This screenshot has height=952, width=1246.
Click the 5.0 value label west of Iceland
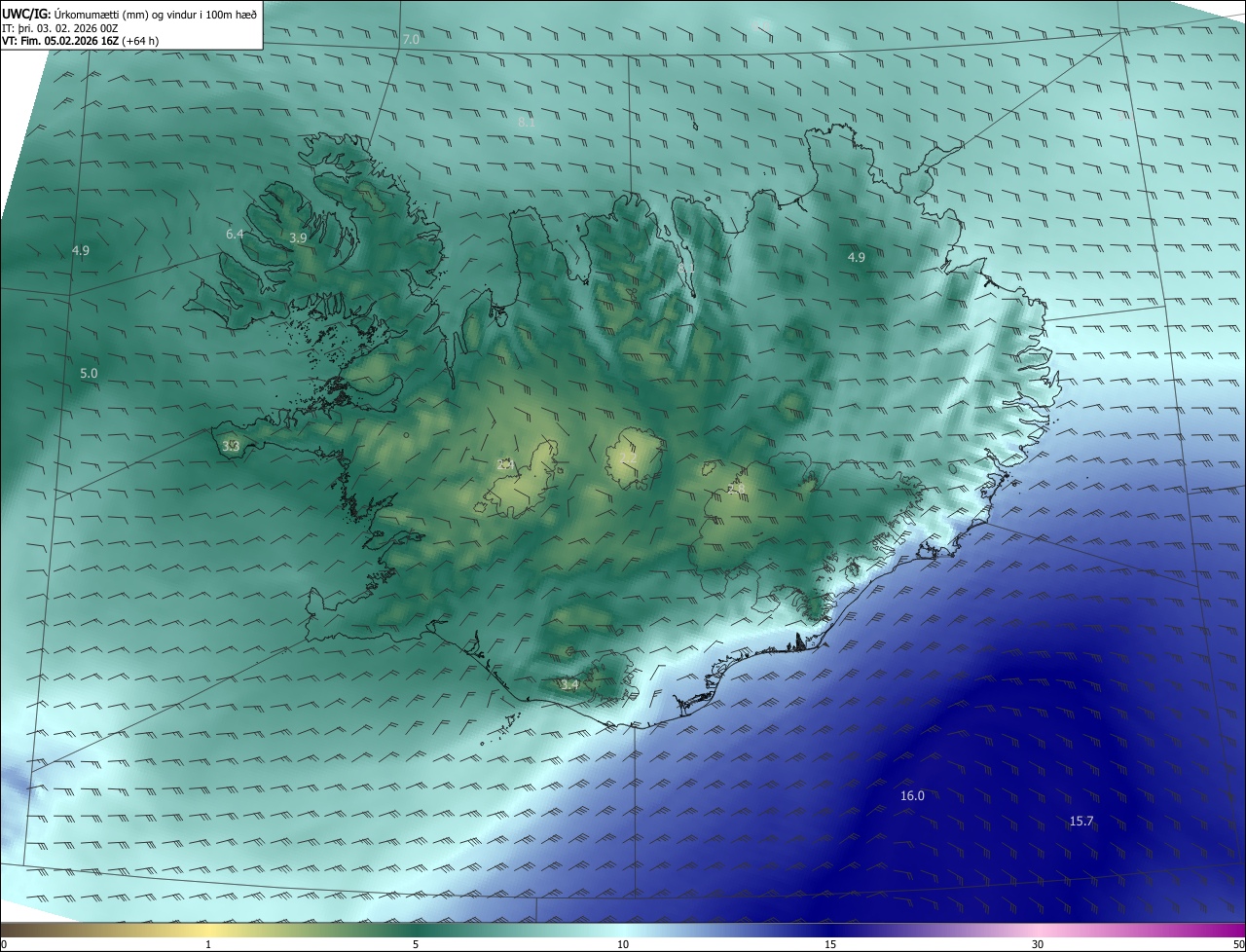[x=89, y=373]
